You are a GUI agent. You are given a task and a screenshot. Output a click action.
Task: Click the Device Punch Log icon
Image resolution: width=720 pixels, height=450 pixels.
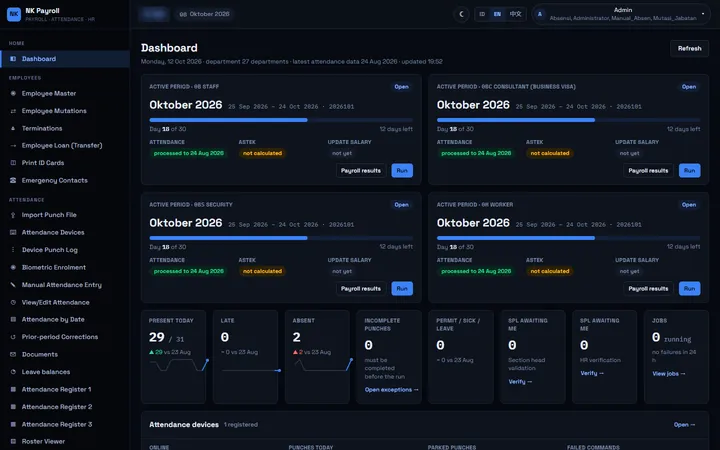(13, 249)
